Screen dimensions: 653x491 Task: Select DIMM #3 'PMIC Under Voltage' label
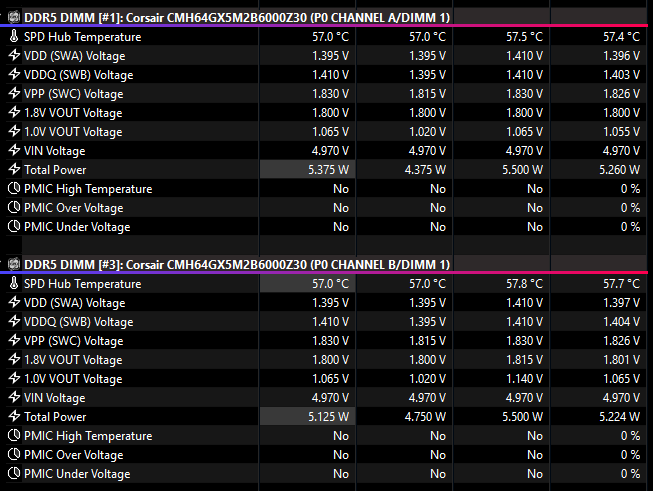(77, 474)
